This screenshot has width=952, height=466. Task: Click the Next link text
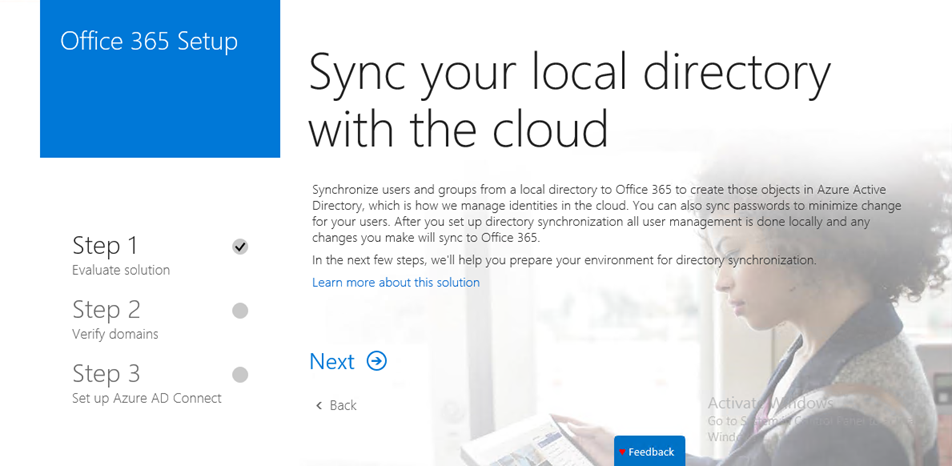coord(332,362)
